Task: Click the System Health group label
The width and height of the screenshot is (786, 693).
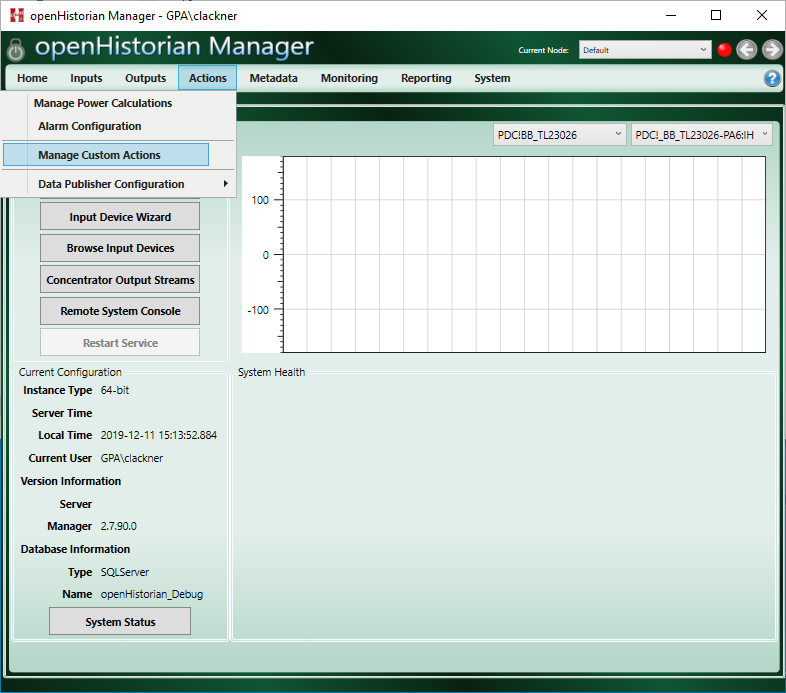Action: [x=271, y=372]
